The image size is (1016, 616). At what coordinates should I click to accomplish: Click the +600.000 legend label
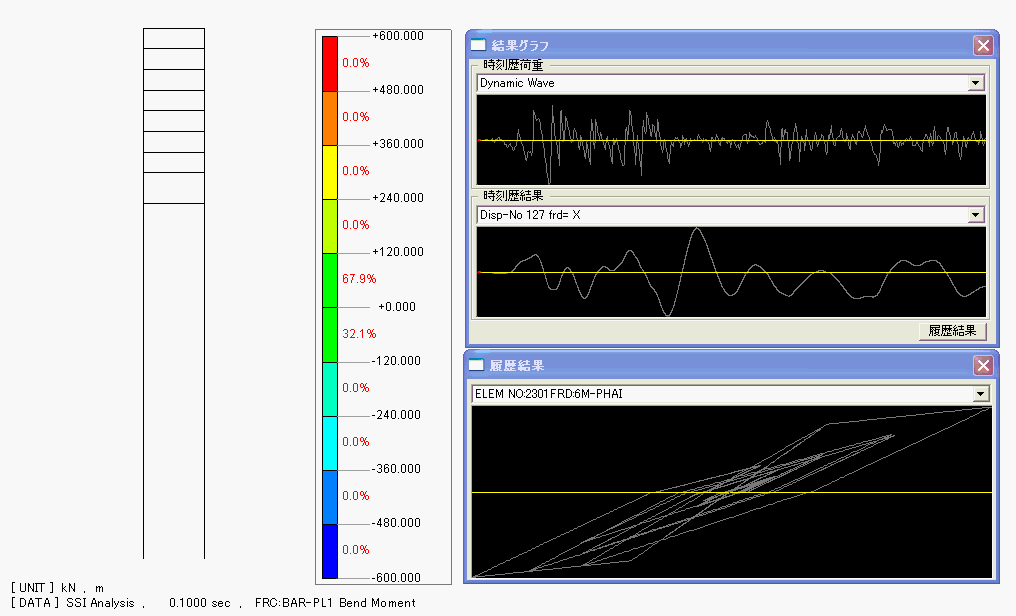point(398,36)
